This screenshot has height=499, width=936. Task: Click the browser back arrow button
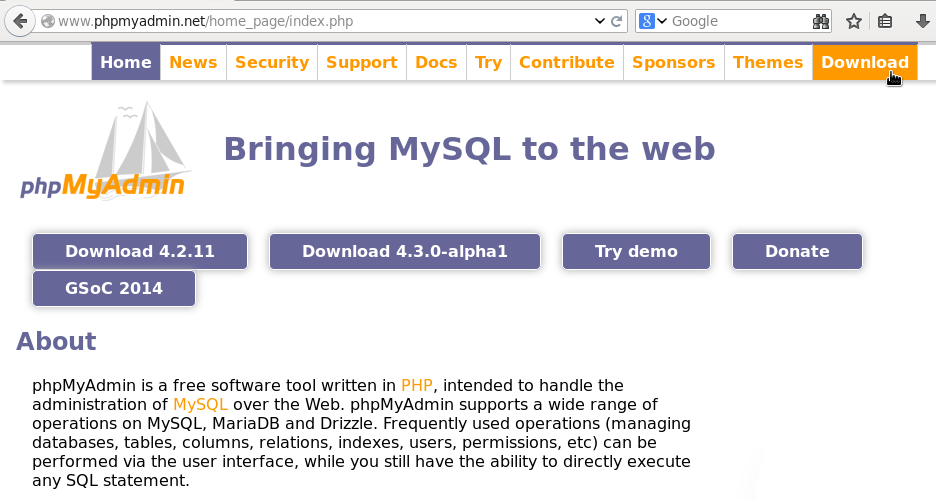[x=19, y=21]
